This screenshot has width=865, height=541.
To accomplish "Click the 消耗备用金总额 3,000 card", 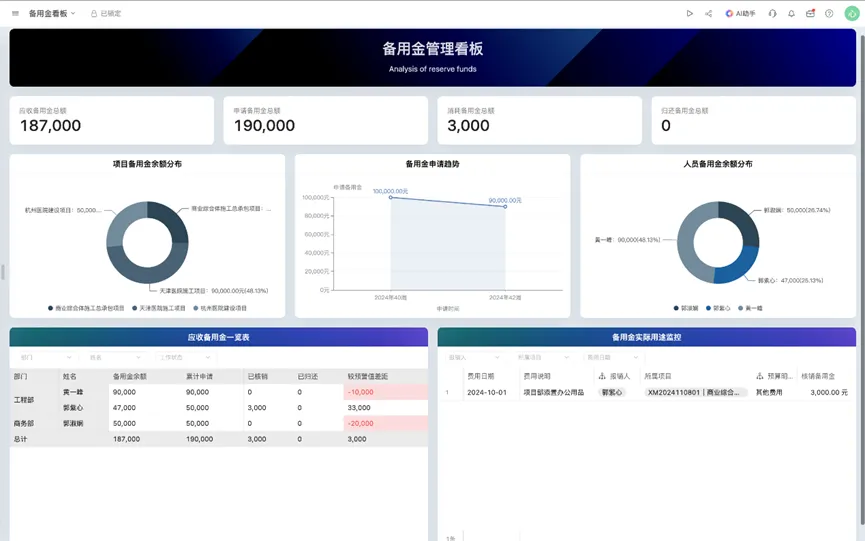I will pyautogui.click(x=540, y=120).
